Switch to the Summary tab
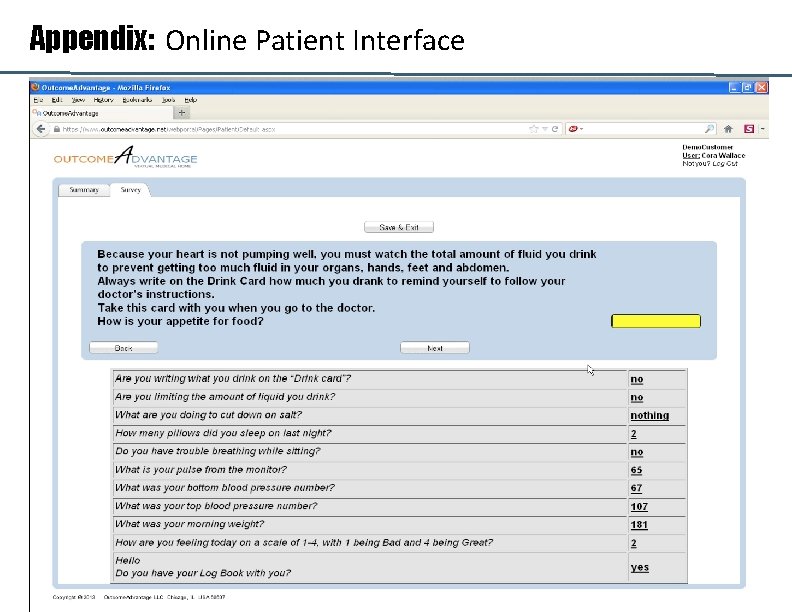The height and width of the screenshot is (612, 792). [84, 190]
